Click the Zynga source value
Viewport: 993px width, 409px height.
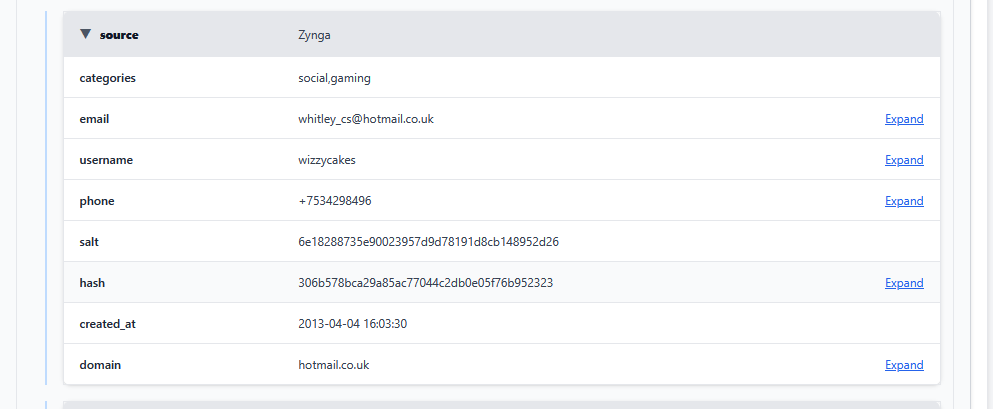click(x=314, y=35)
